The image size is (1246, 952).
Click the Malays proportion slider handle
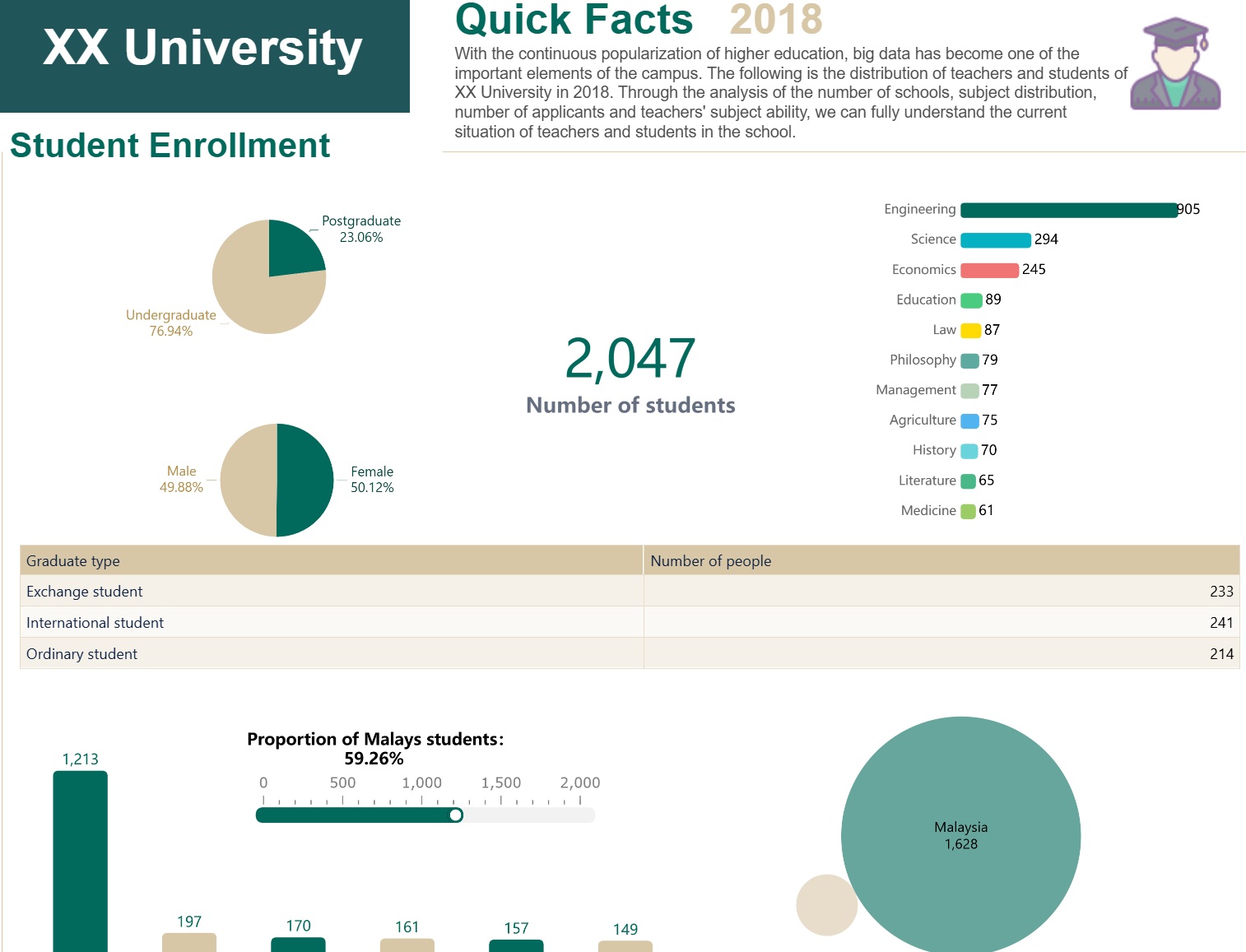(455, 815)
